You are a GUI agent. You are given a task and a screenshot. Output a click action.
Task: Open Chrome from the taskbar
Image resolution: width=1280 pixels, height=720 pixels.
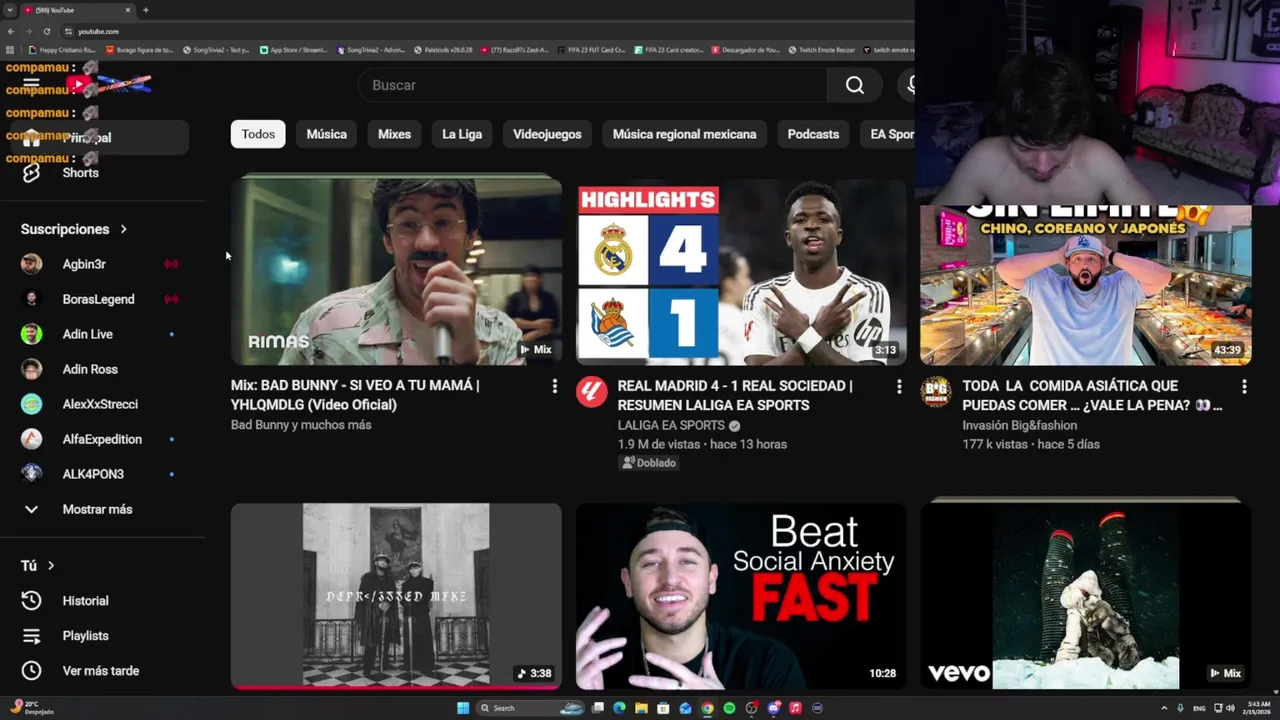pos(707,708)
